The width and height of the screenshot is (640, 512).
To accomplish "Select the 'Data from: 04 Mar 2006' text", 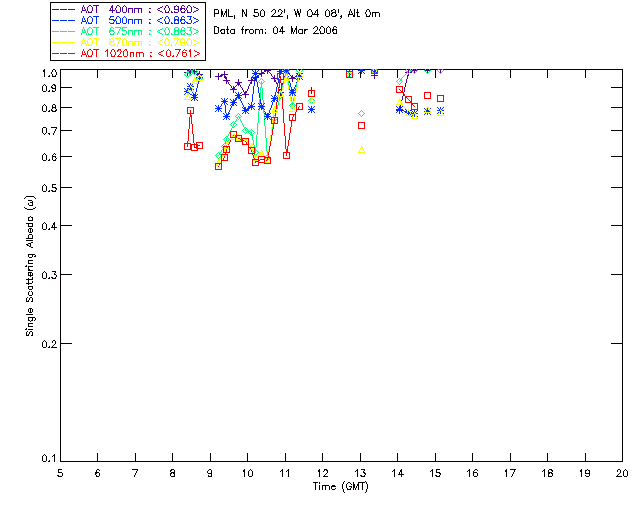I will coord(276,31).
